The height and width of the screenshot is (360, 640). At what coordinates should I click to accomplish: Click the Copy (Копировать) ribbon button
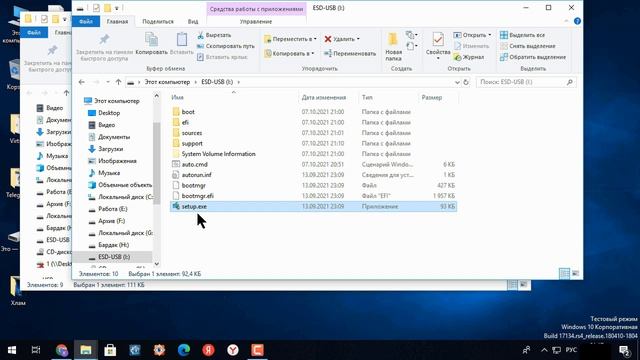tap(151, 44)
